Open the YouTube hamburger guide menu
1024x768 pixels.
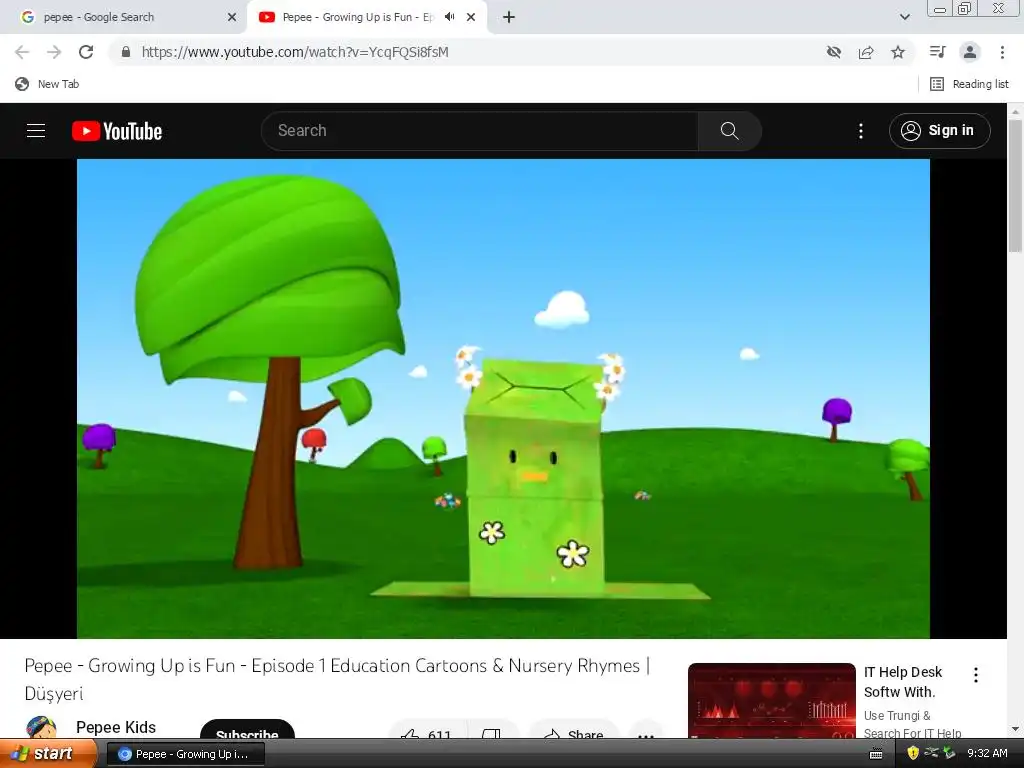tap(36, 131)
